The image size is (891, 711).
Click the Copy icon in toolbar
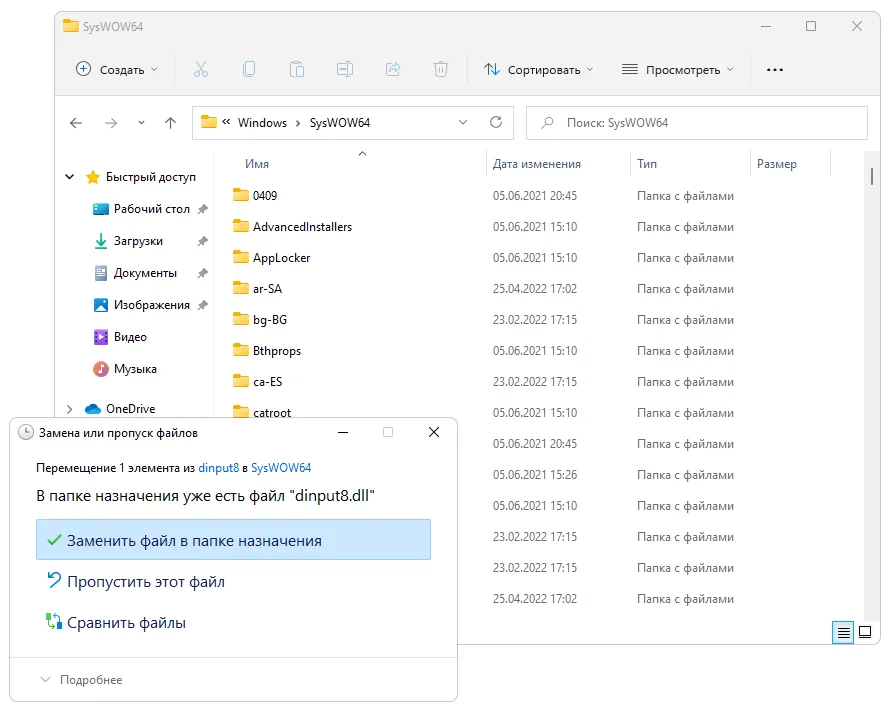pos(249,70)
